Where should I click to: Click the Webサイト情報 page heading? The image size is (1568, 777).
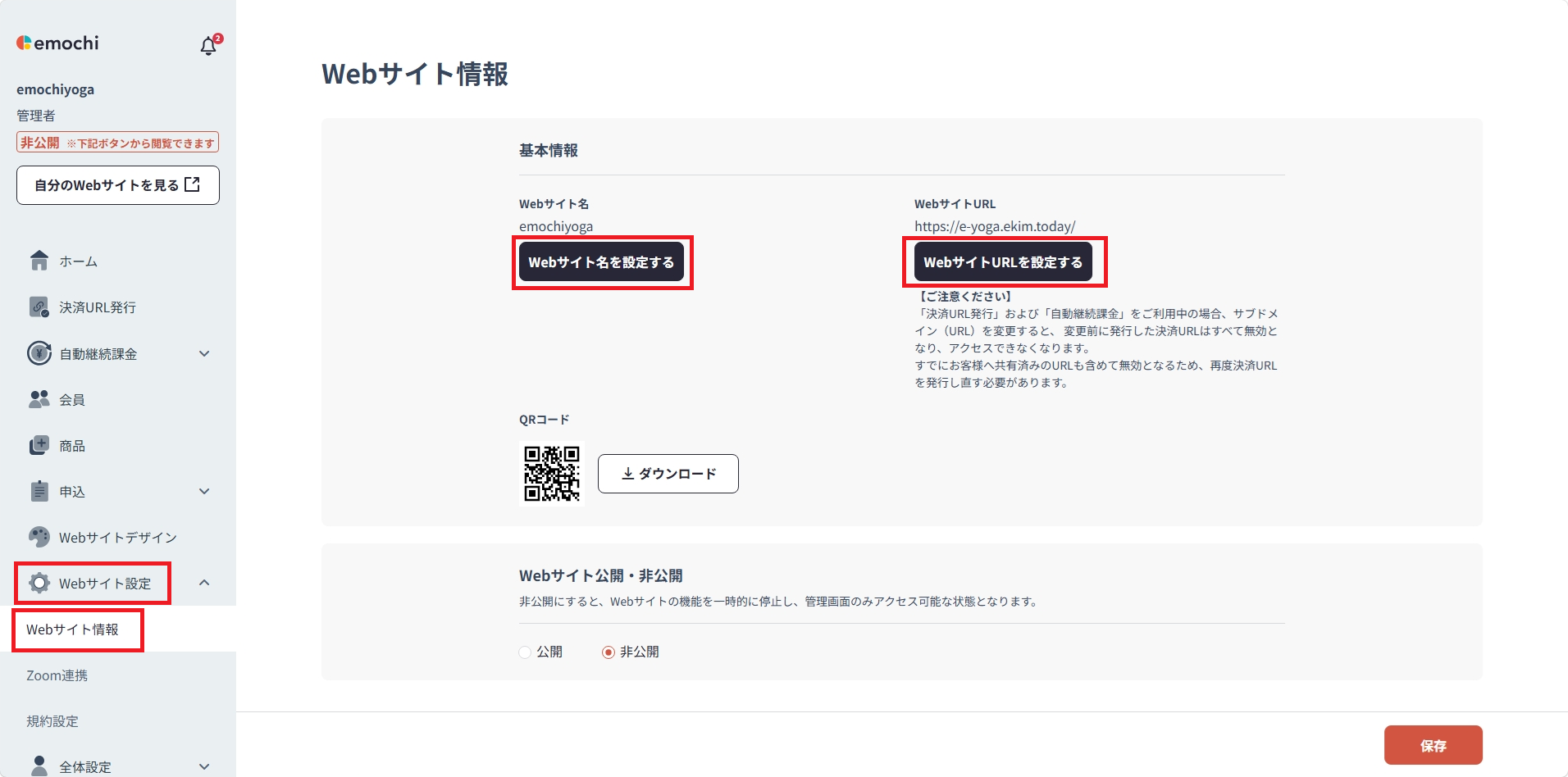pos(415,74)
